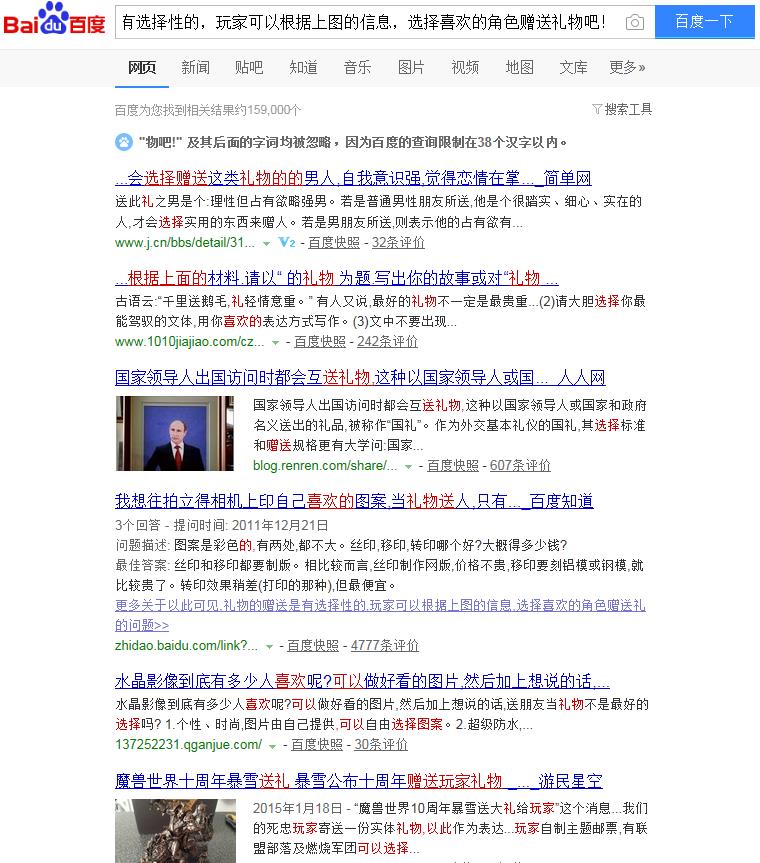Switch to the 图片 tab
760x863 pixels.
[411, 67]
